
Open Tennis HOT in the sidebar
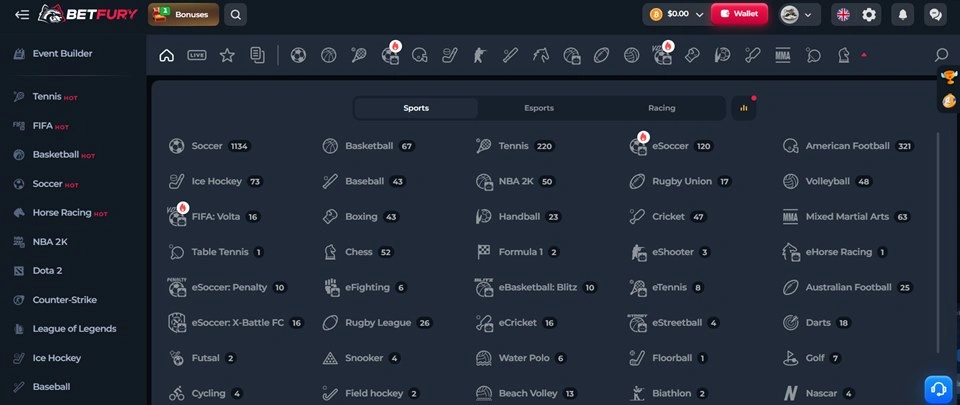46,97
